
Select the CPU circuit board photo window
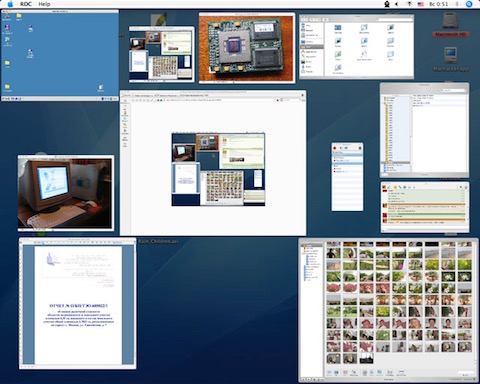click(x=247, y=48)
